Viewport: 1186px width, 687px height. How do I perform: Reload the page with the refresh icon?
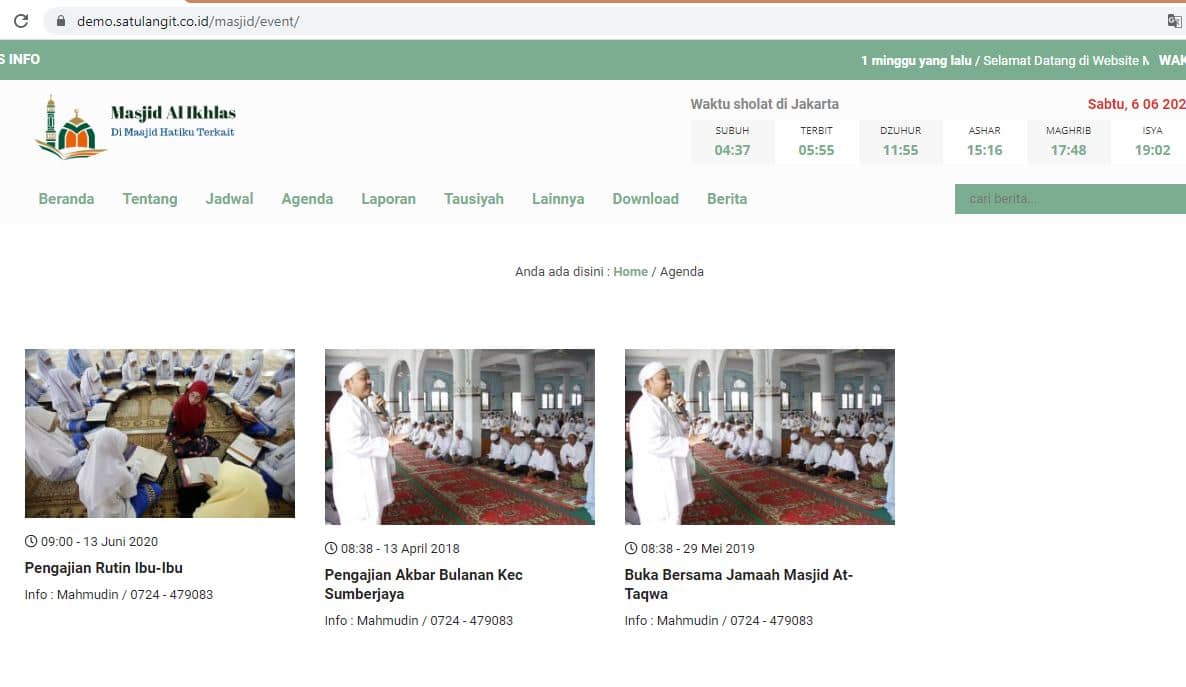point(21,21)
